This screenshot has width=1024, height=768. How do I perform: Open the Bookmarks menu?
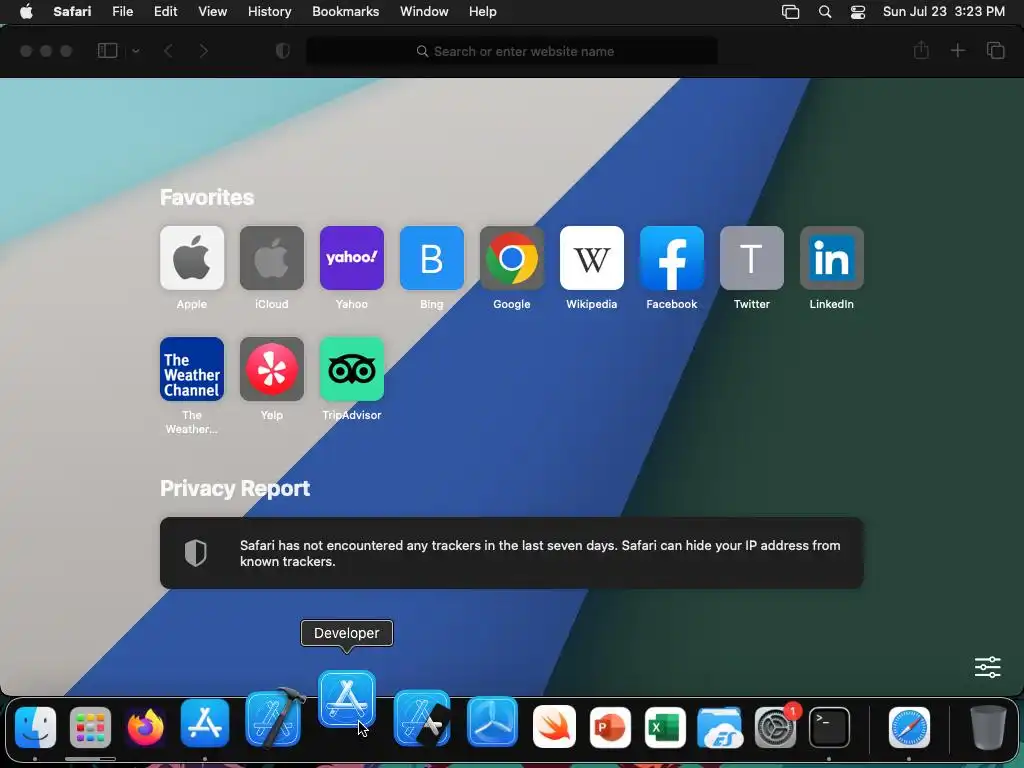point(345,12)
